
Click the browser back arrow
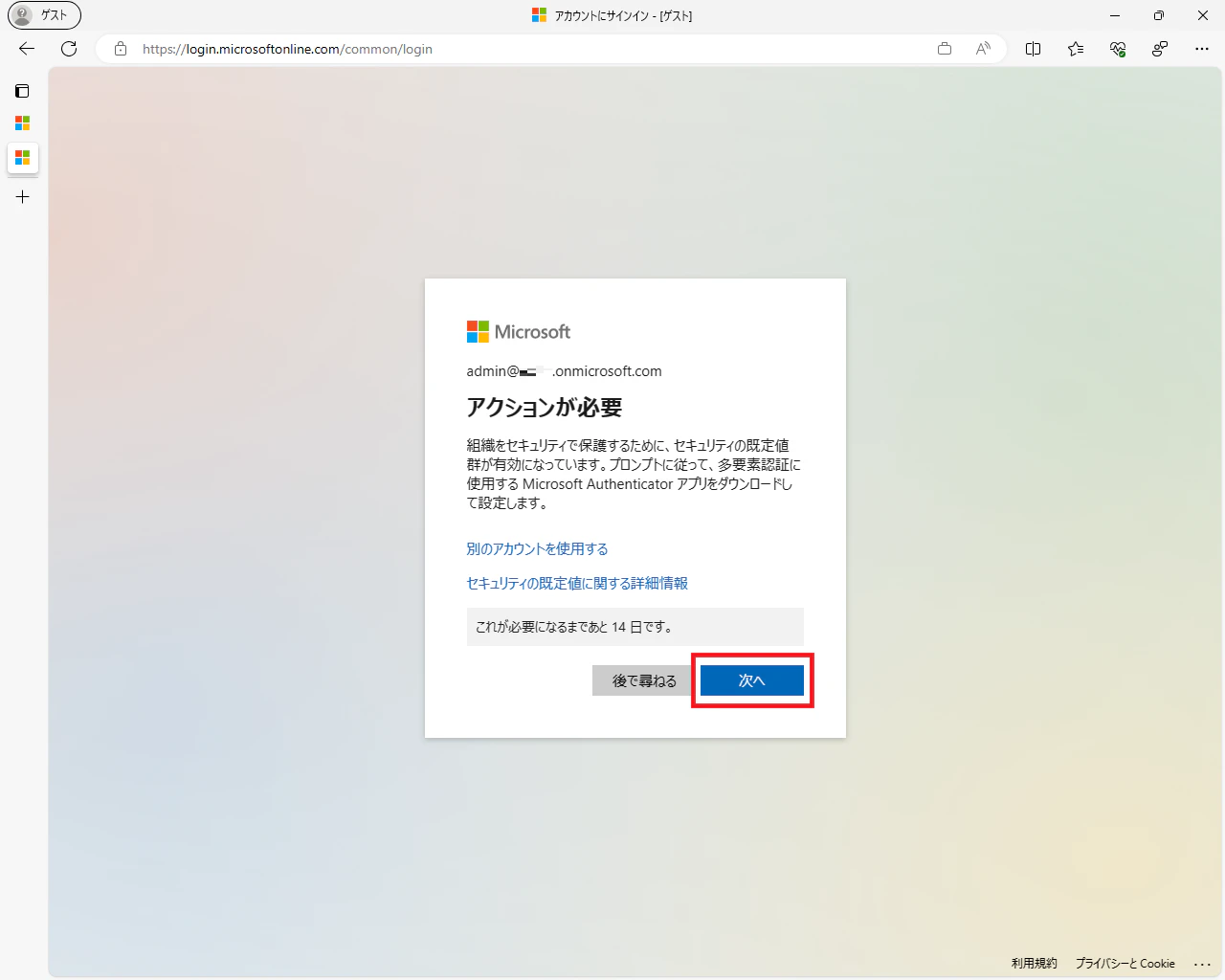27,49
